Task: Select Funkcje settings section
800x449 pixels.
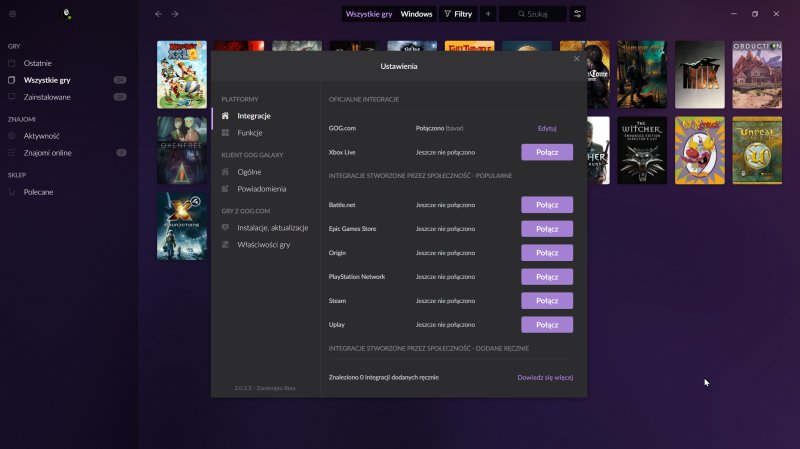Action: [249, 133]
